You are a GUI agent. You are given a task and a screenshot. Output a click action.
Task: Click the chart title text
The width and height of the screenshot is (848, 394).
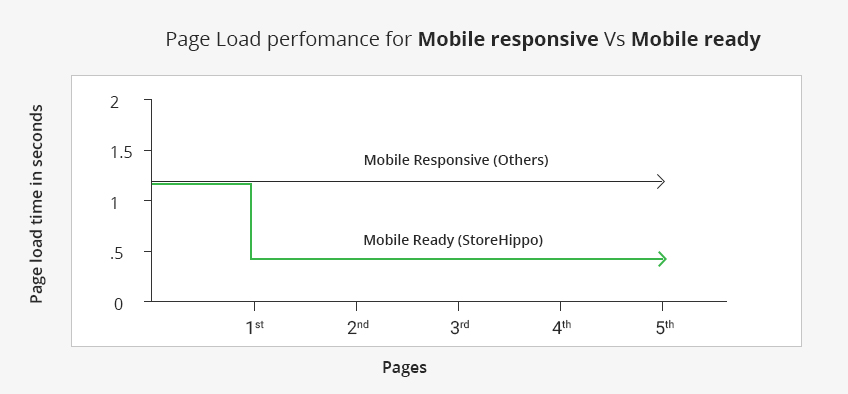tap(463, 39)
